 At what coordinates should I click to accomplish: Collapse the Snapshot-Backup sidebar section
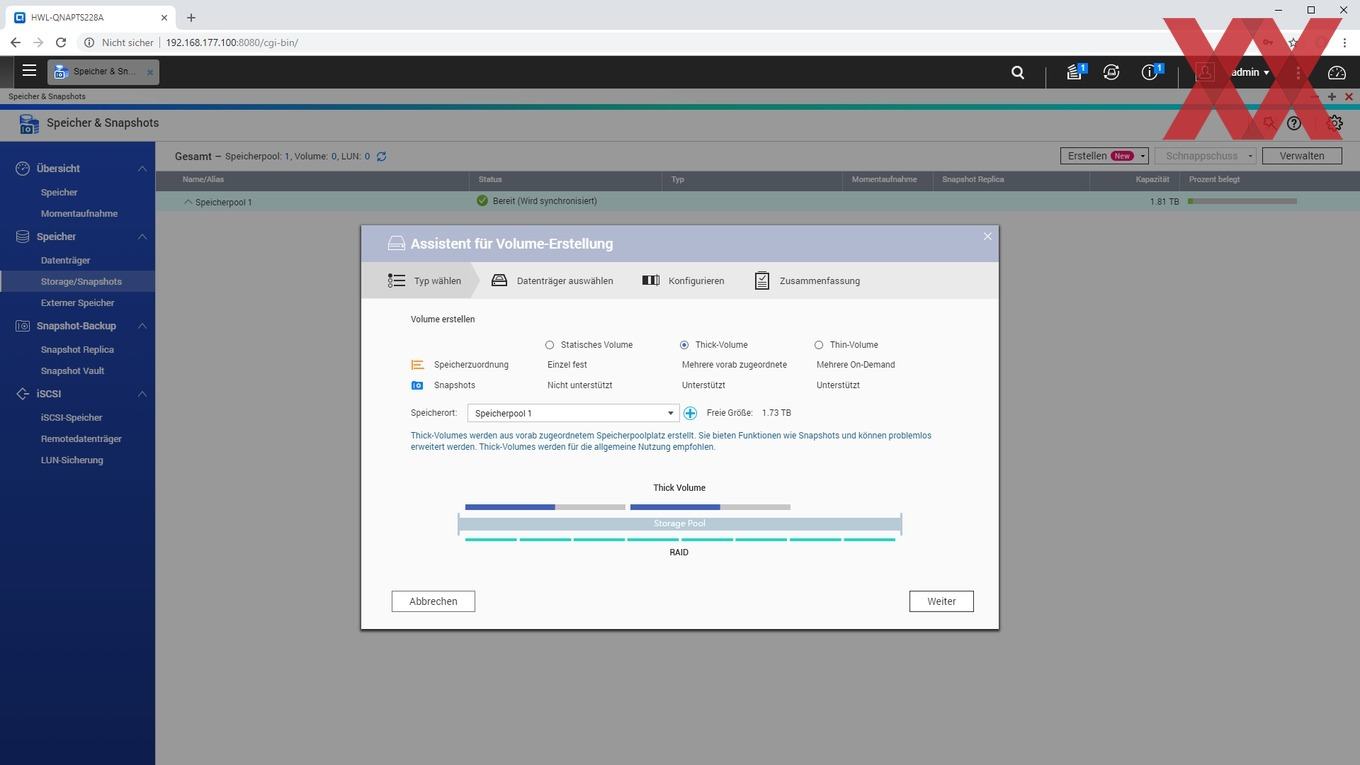pos(142,326)
